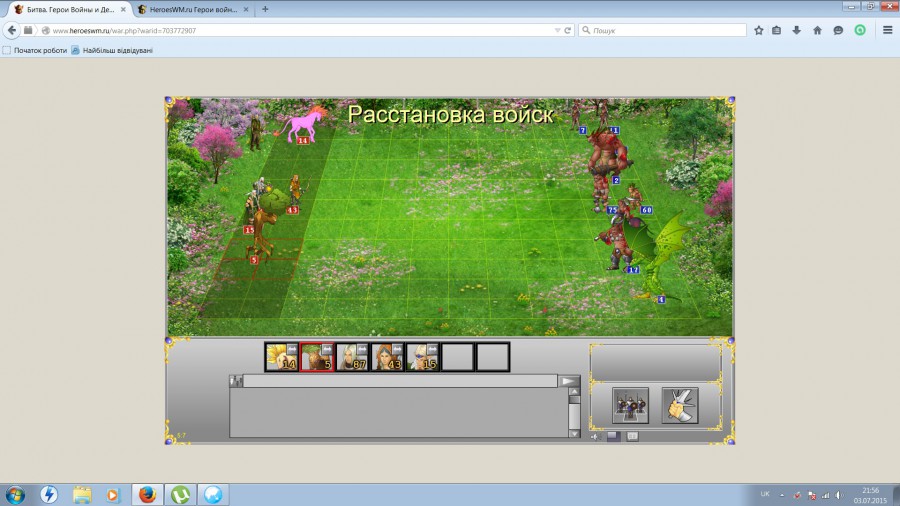Click the chat log scroll down arrow
This screenshot has height=506, width=900.
[x=574, y=434]
